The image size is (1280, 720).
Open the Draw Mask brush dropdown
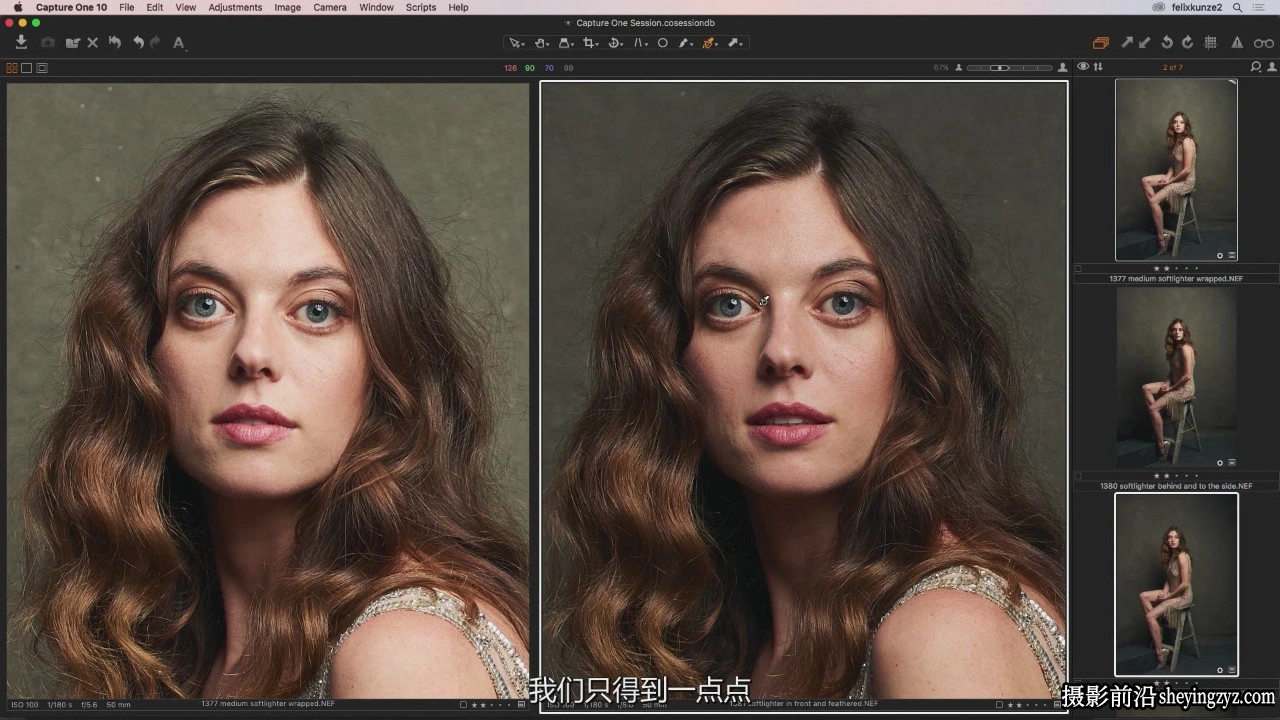[x=686, y=43]
